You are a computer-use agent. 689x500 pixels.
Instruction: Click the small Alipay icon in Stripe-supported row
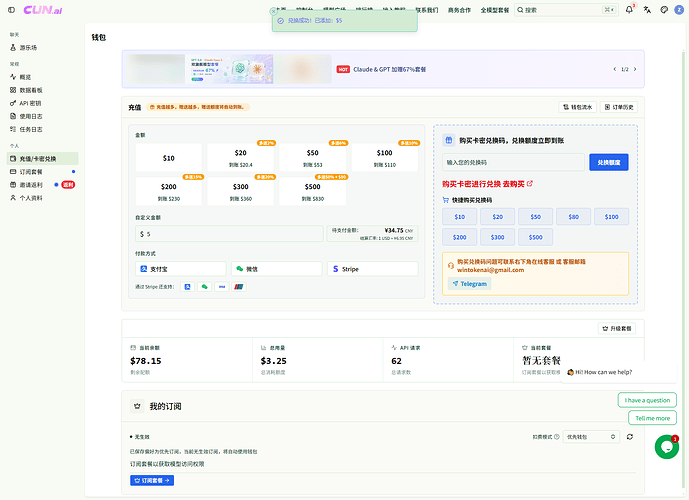pos(187,287)
